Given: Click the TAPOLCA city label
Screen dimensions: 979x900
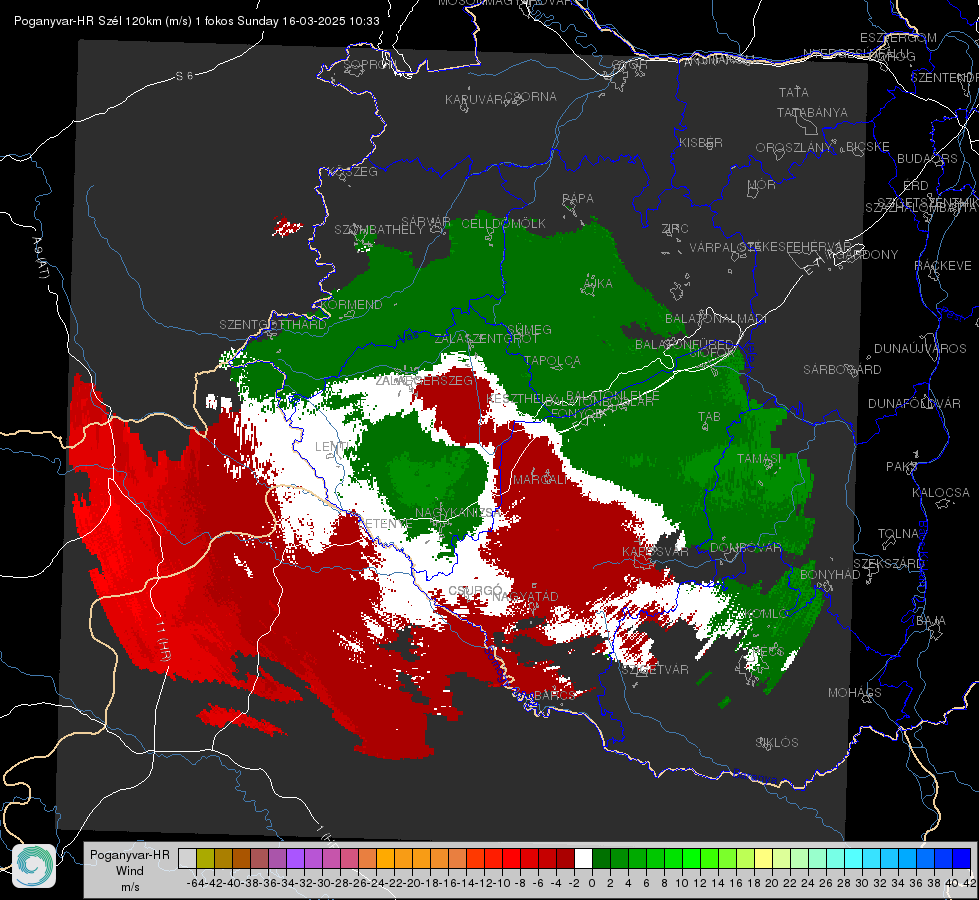Looking at the screenshot, I should tap(552, 360).
